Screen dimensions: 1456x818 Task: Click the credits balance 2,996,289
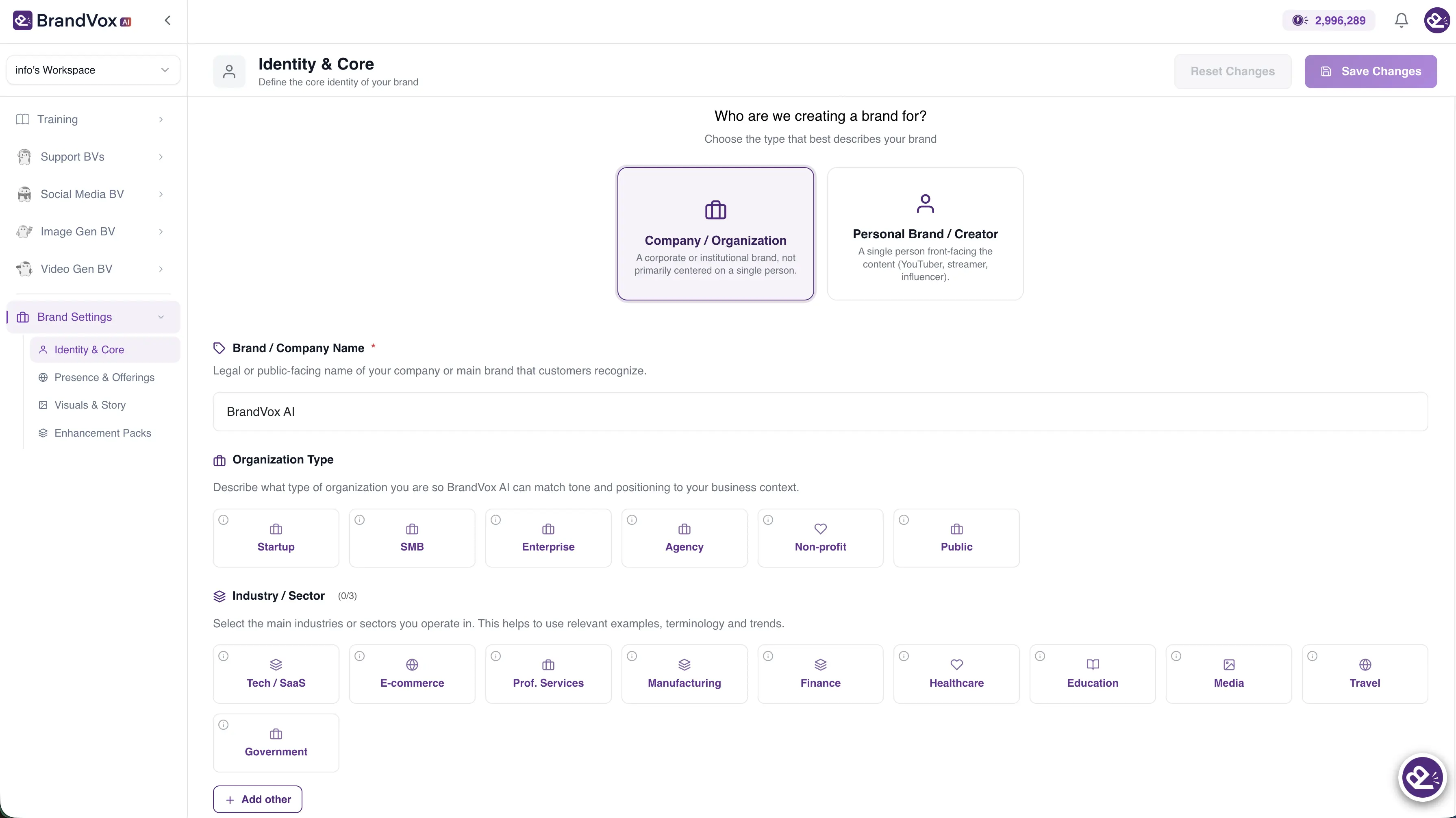coord(1328,20)
